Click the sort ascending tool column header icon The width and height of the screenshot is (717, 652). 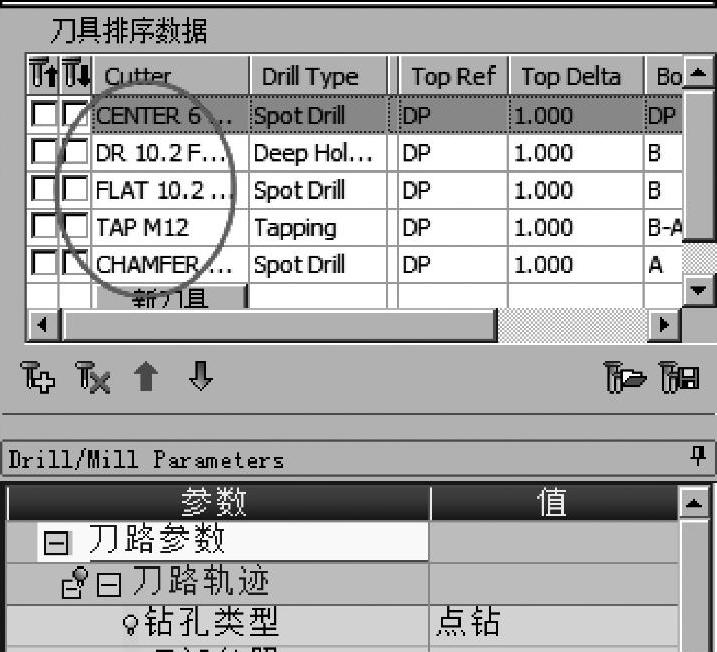point(44,73)
